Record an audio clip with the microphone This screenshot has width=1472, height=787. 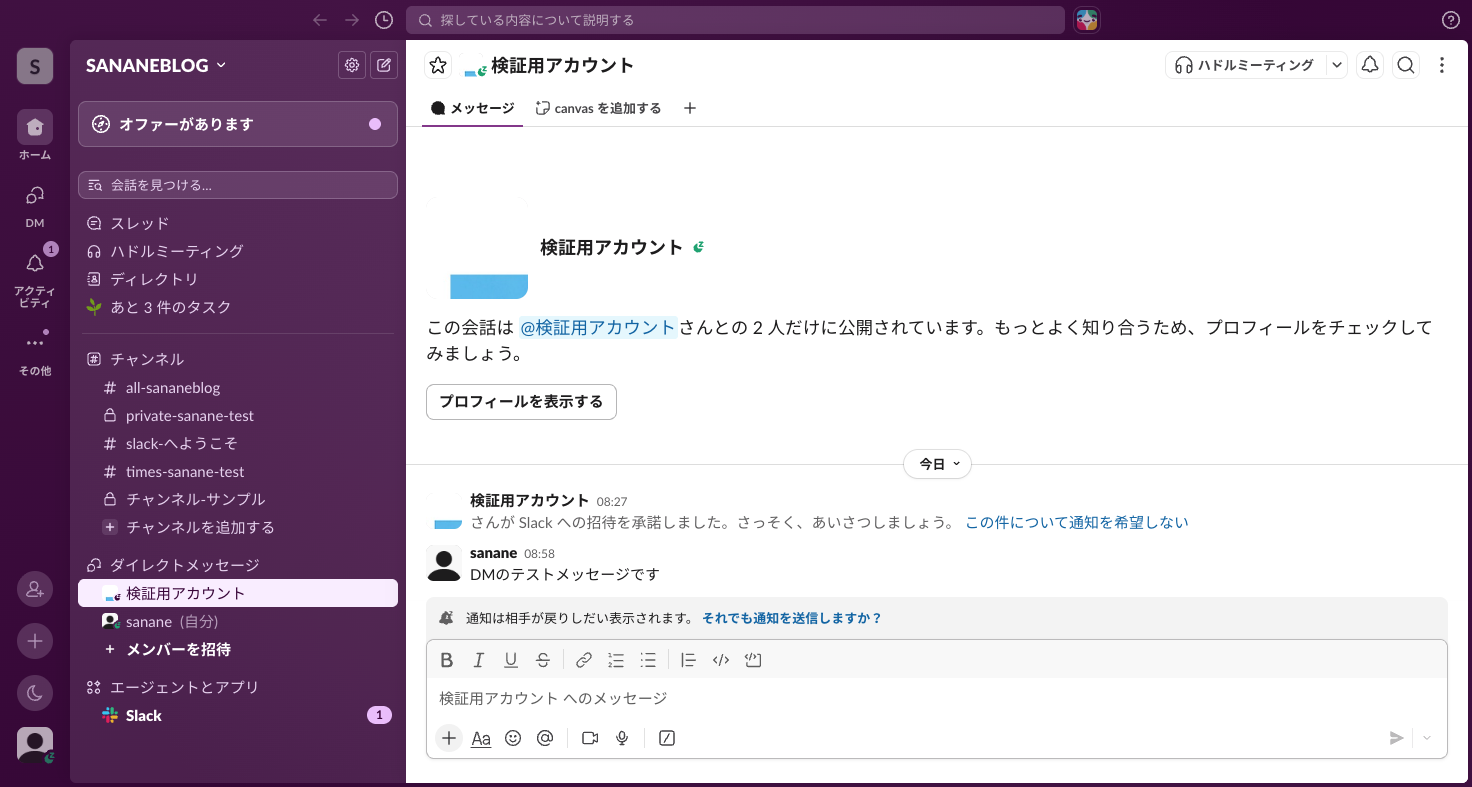click(x=622, y=738)
